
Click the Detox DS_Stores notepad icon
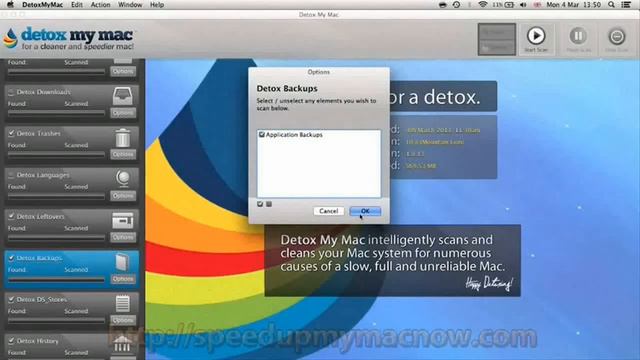tap(122, 304)
